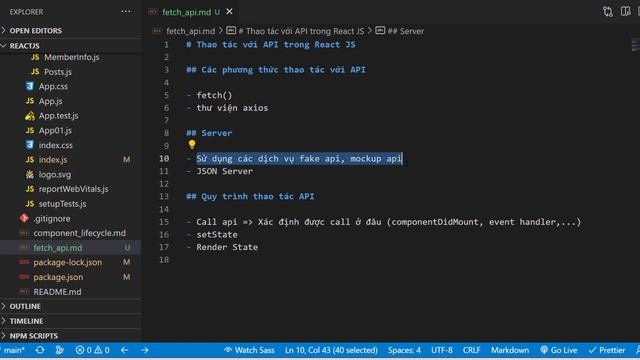Change line ending via CRLF
This screenshot has height=360, width=640.
coord(471,350)
